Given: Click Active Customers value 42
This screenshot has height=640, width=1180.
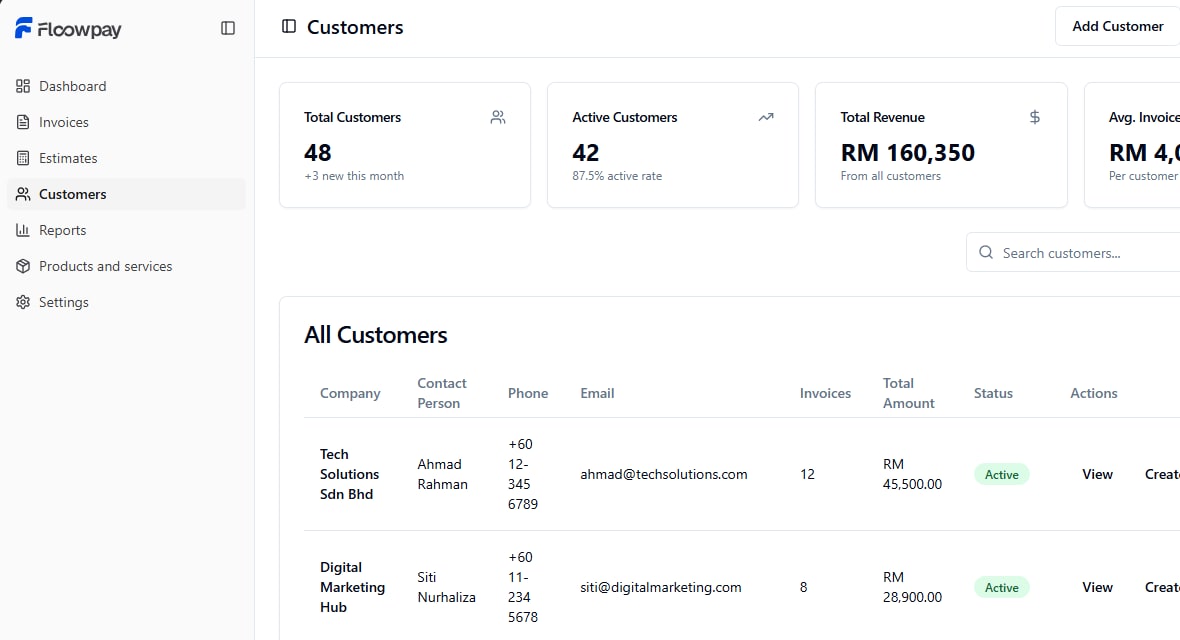Looking at the screenshot, I should click(585, 153).
